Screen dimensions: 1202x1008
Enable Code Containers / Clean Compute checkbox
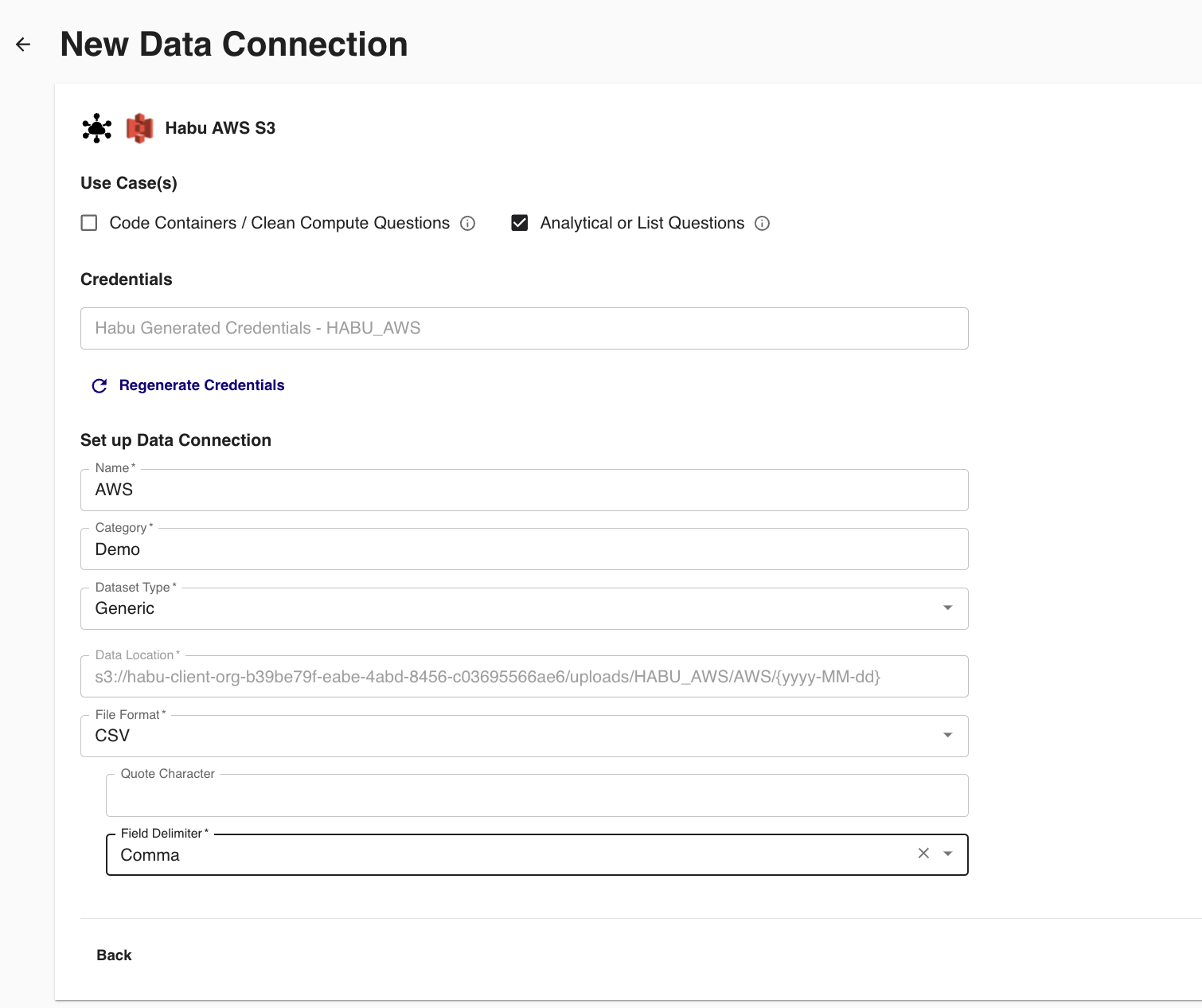pos(89,223)
